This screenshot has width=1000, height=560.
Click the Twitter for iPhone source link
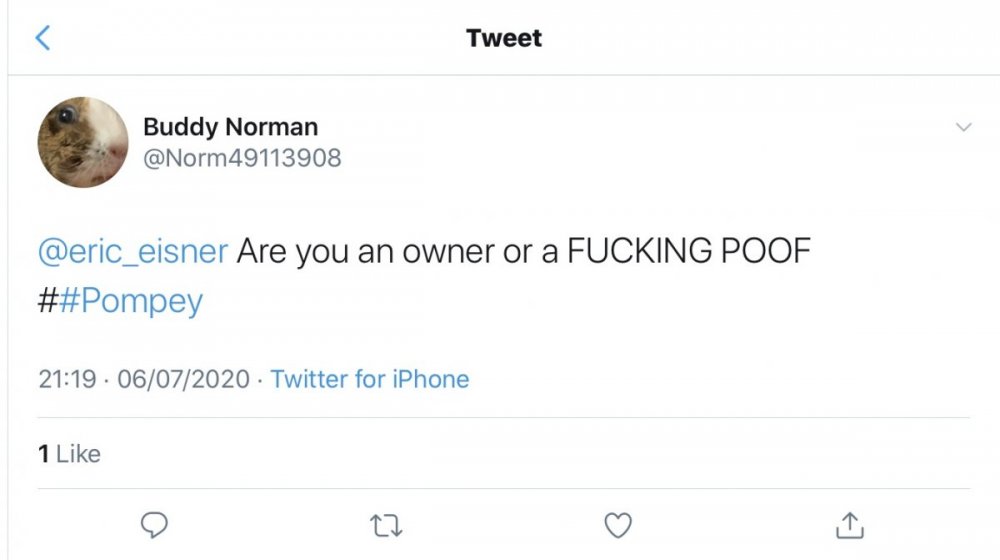369,379
